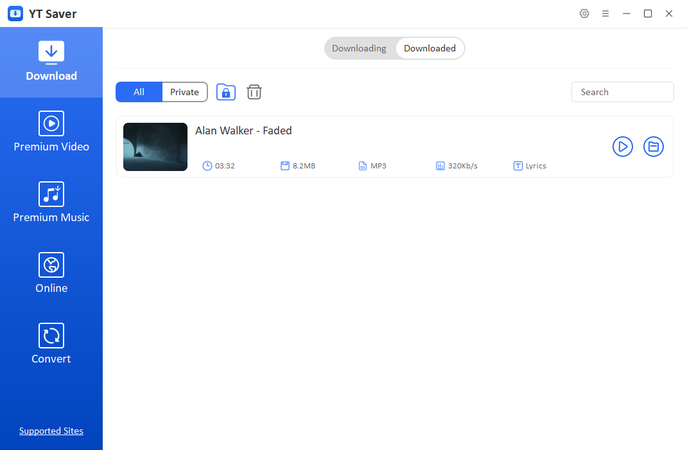
Task: Select the Private filter
Action: pos(184,92)
